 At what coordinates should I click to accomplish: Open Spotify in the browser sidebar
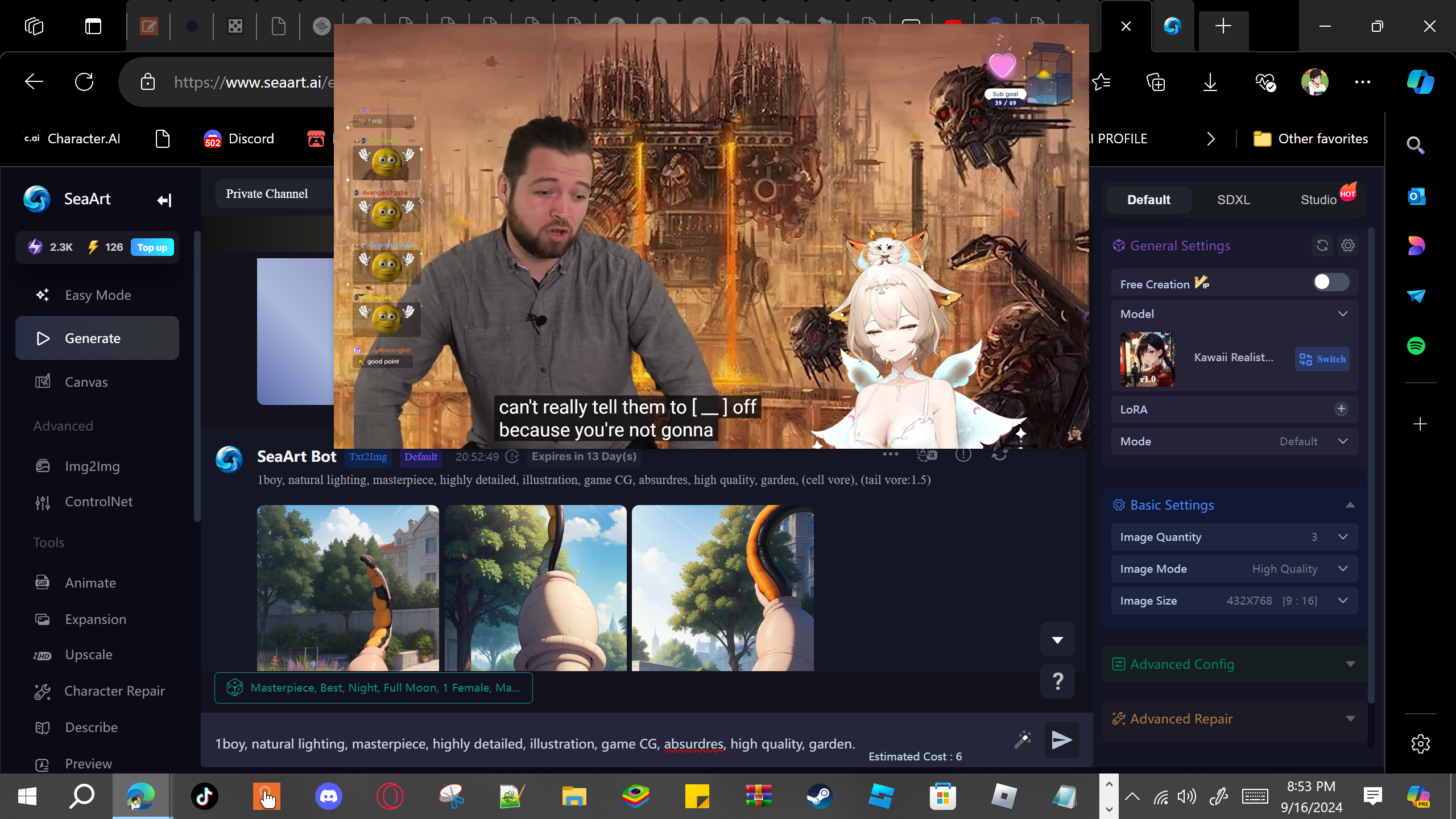point(1416,345)
